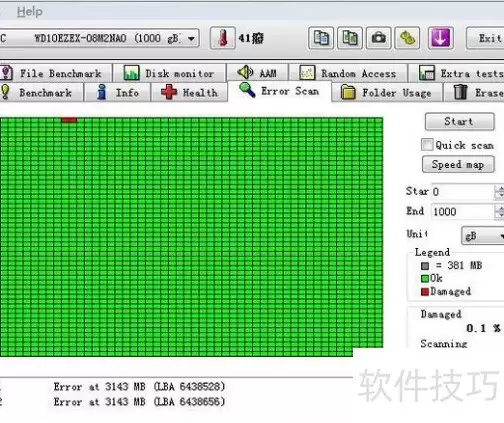Switch to the Erase tab
Screen dimensions: 504x423
[474, 92]
